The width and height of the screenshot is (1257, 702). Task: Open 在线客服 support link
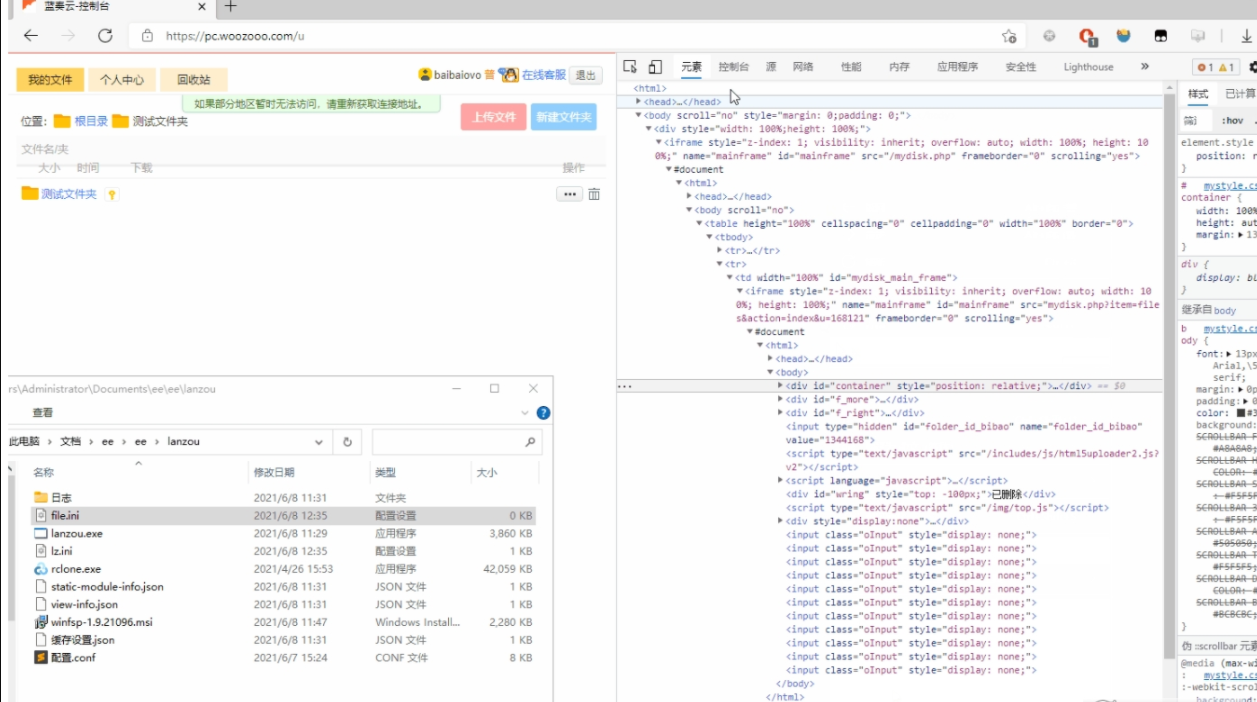point(543,74)
